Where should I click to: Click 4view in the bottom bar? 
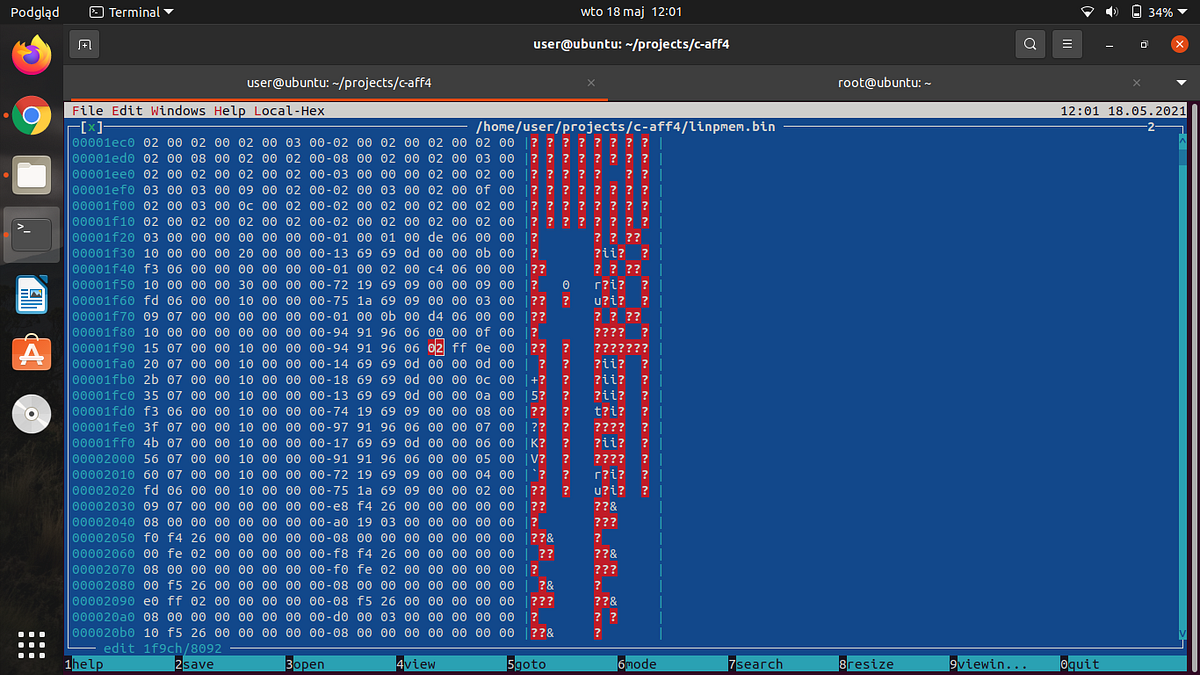click(x=417, y=664)
